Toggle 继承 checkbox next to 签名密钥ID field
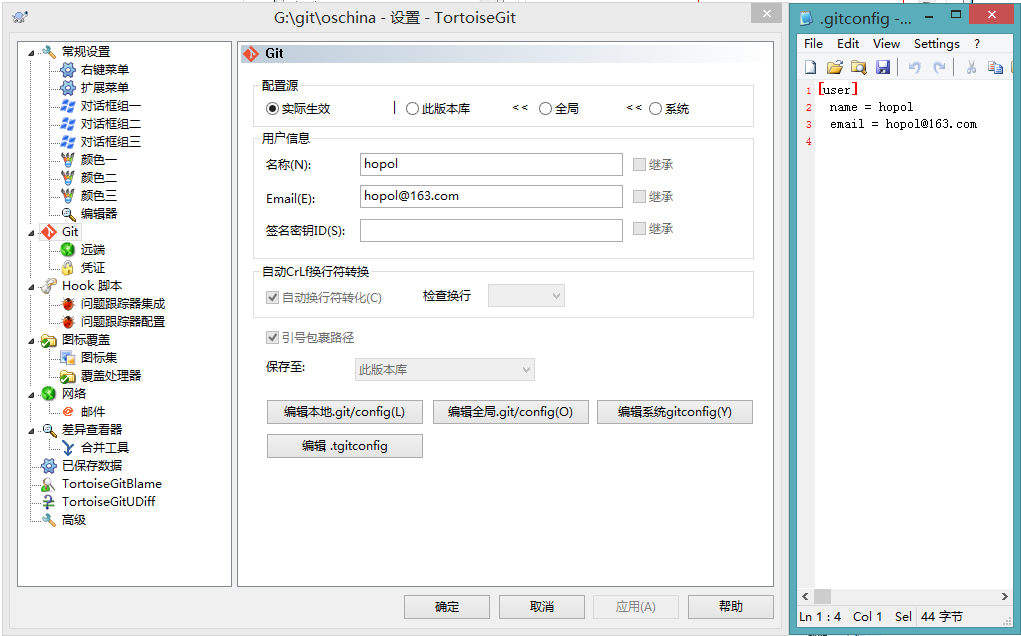This screenshot has width=1021, height=636. (639, 228)
